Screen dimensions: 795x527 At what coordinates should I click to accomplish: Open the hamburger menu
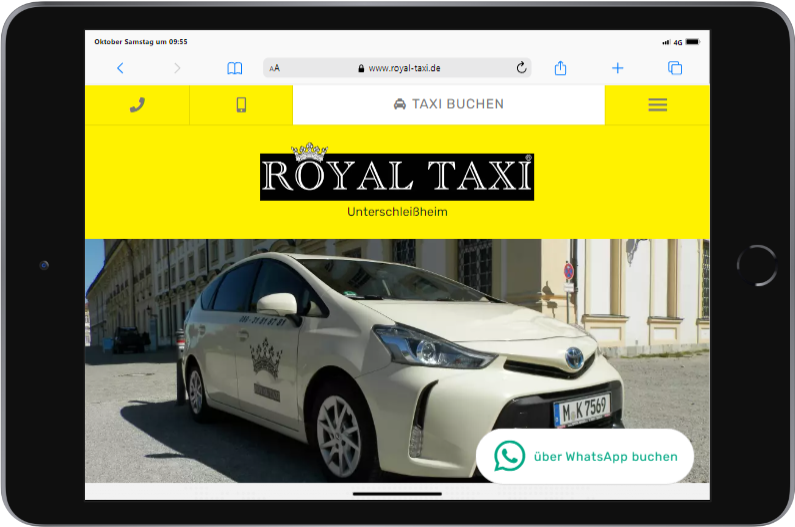[x=658, y=104]
